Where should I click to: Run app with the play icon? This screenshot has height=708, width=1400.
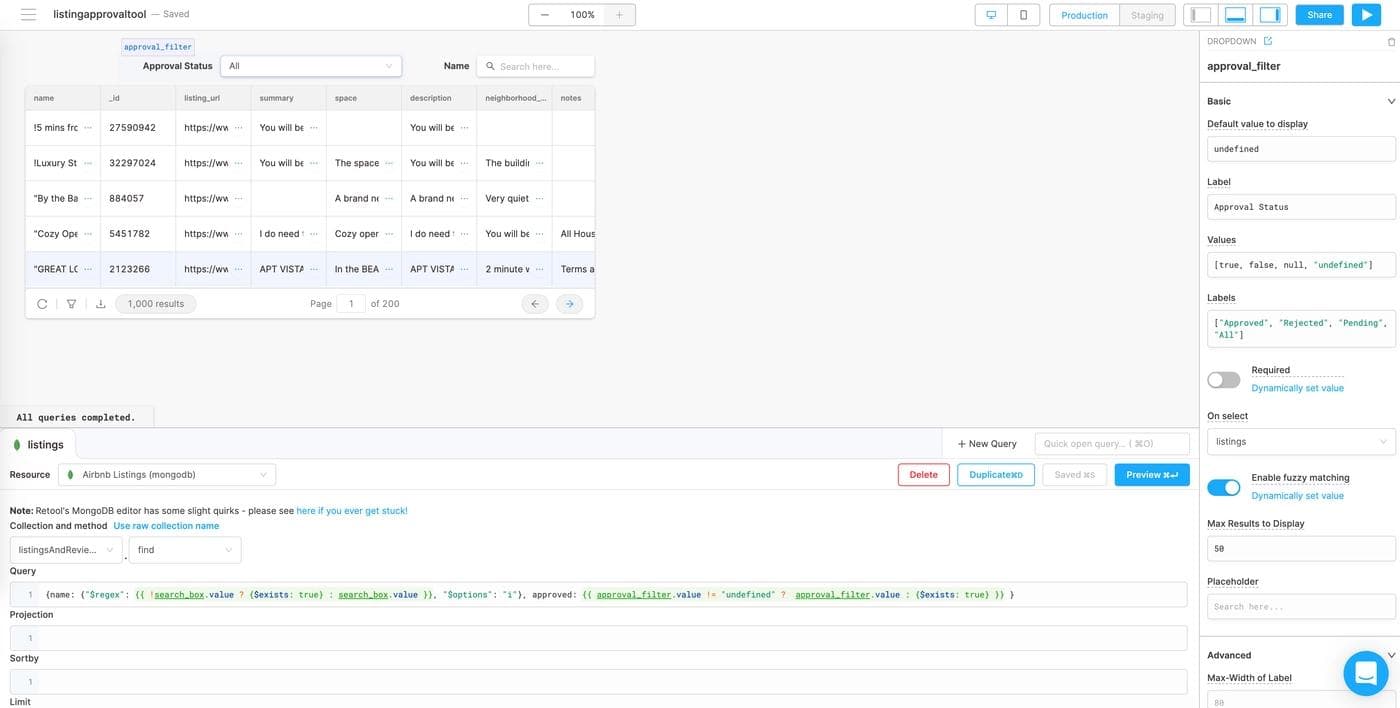(1366, 15)
